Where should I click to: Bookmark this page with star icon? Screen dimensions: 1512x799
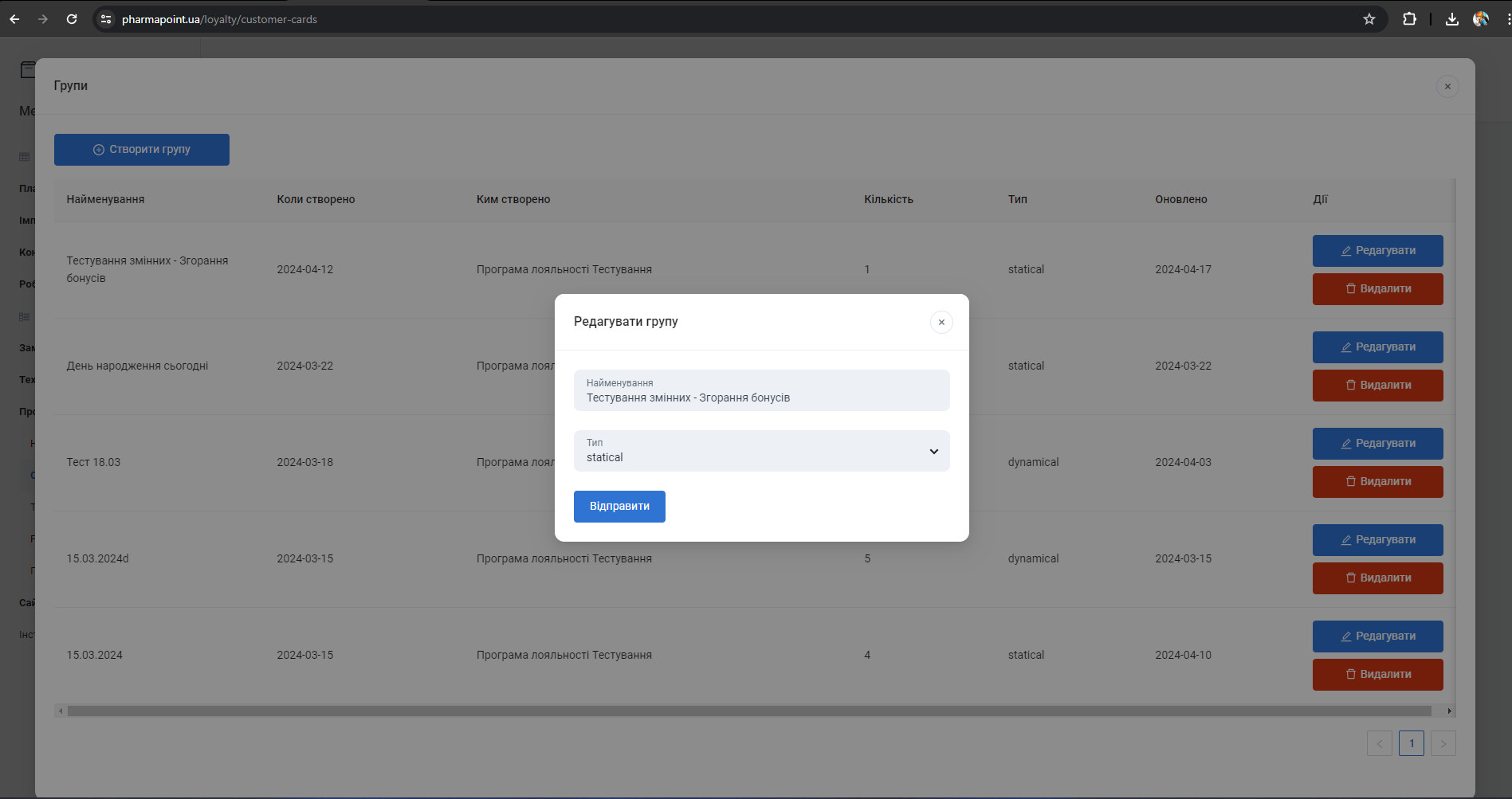pyautogui.click(x=1369, y=19)
